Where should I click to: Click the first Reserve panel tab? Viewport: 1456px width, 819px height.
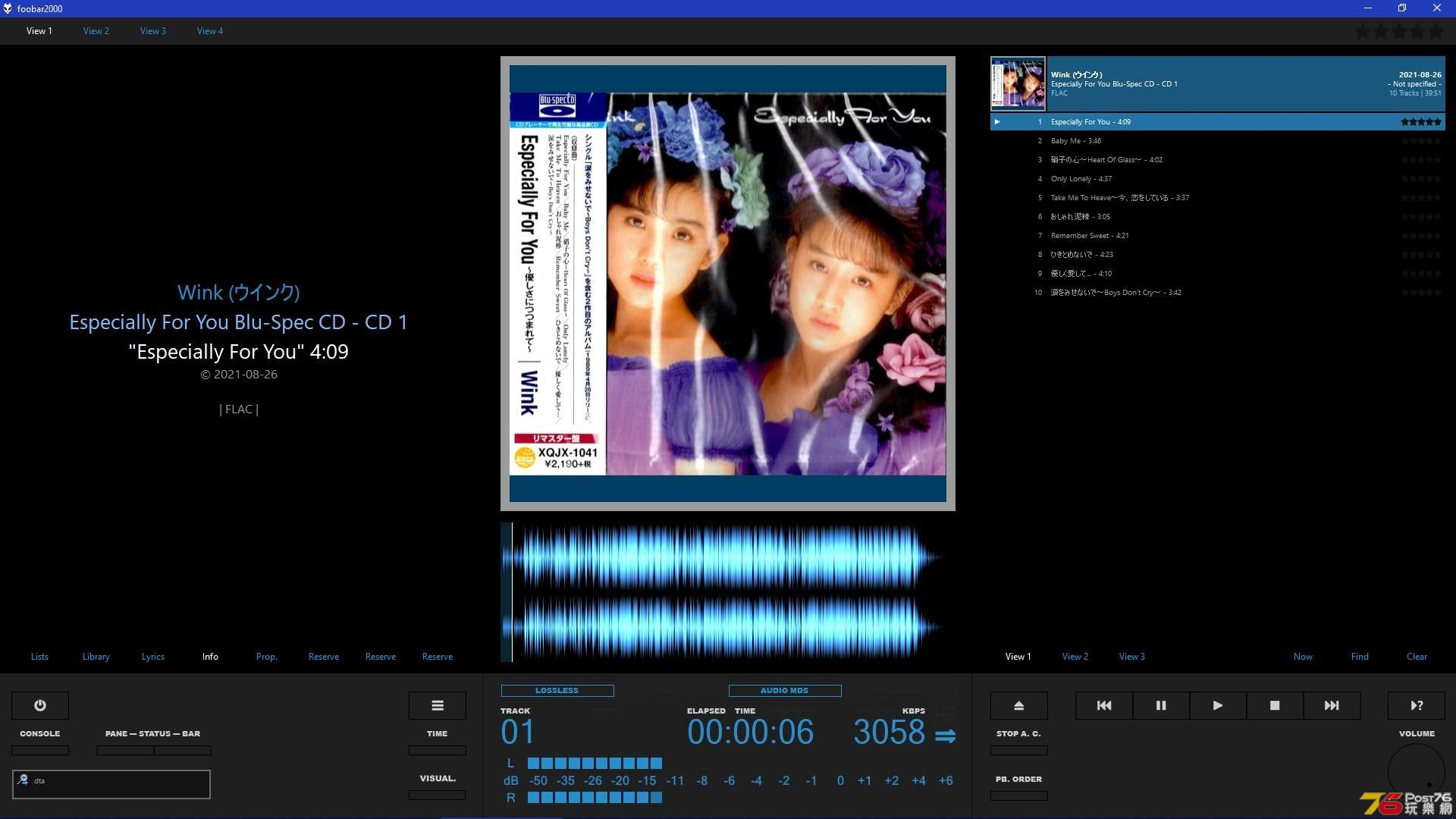(x=324, y=657)
